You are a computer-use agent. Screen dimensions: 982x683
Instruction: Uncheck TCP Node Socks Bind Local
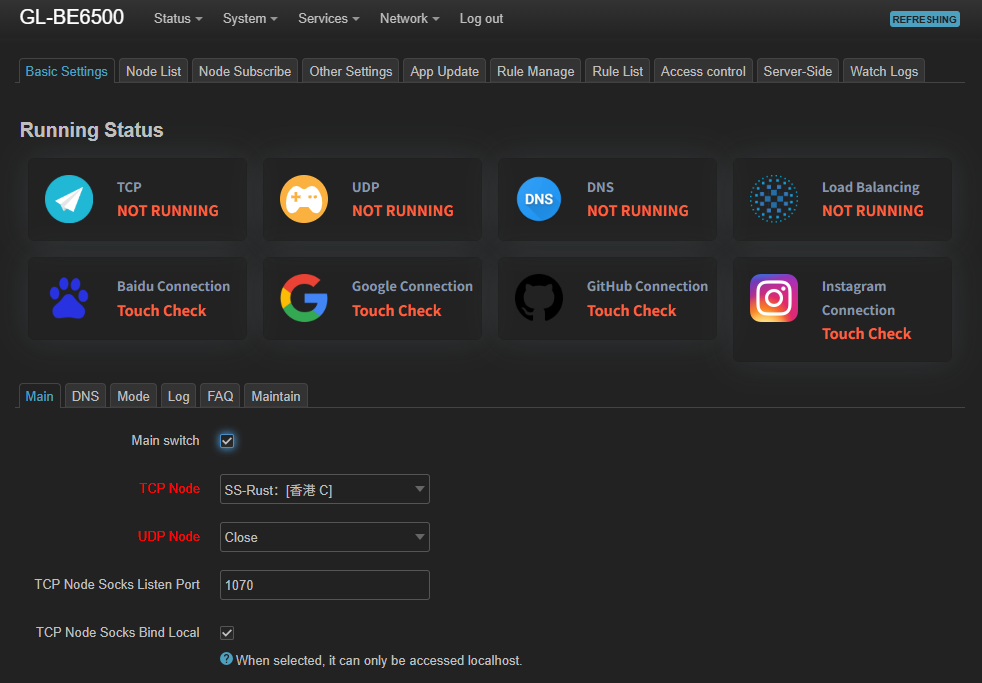click(x=227, y=633)
